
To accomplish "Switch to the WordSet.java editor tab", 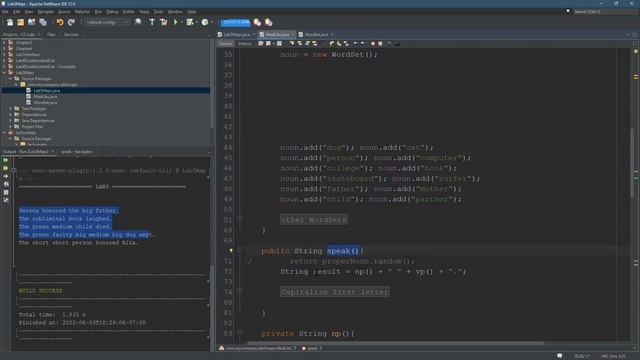I will pos(316,35).
